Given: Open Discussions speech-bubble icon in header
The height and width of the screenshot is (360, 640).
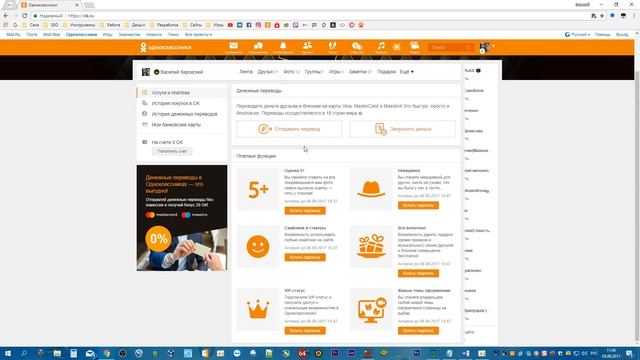Looking at the screenshot, I should pyautogui.click(x=258, y=47).
